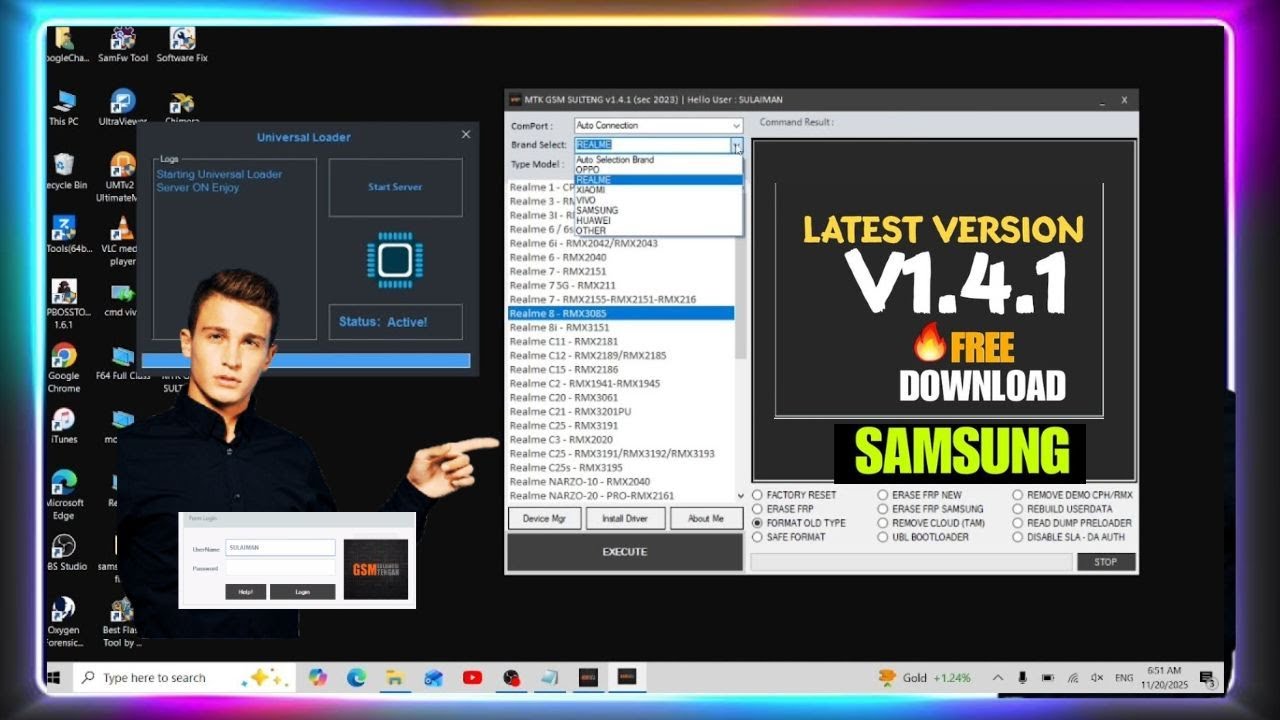Select READ DUMP PRELOADER radio option
Screen dimensions: 1280x720
click(x=1072, y=523)
